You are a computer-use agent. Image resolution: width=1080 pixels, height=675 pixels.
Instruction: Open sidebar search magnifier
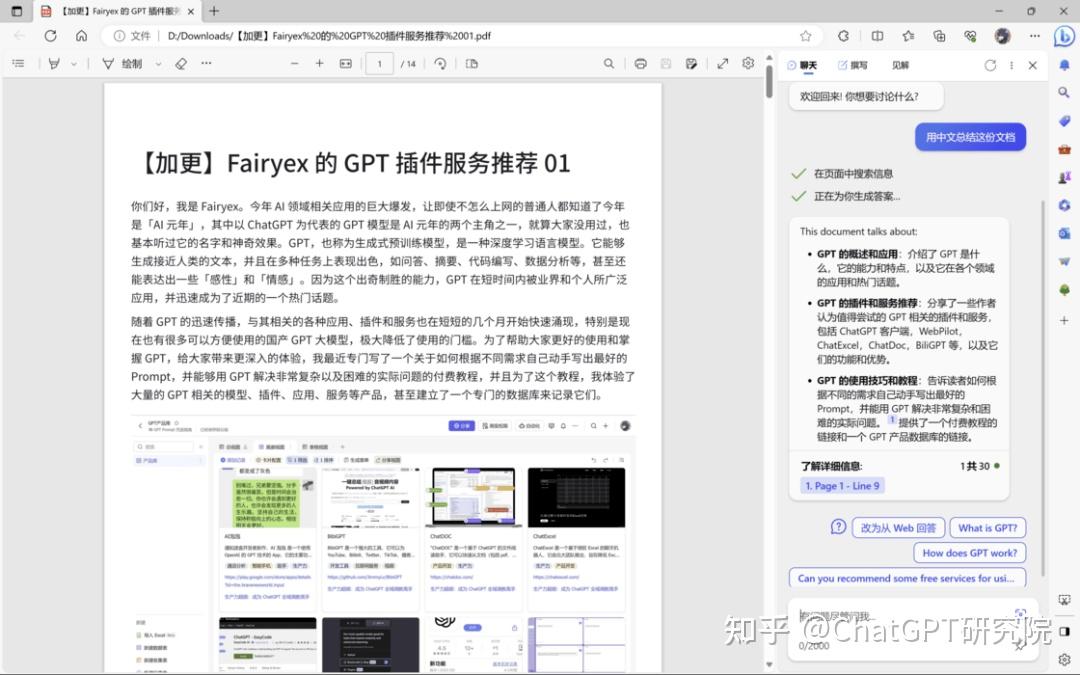1064,92
